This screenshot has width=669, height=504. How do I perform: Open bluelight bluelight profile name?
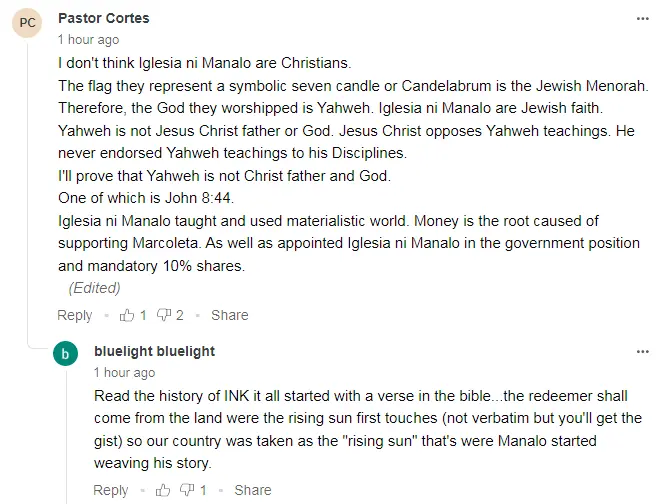154,351
